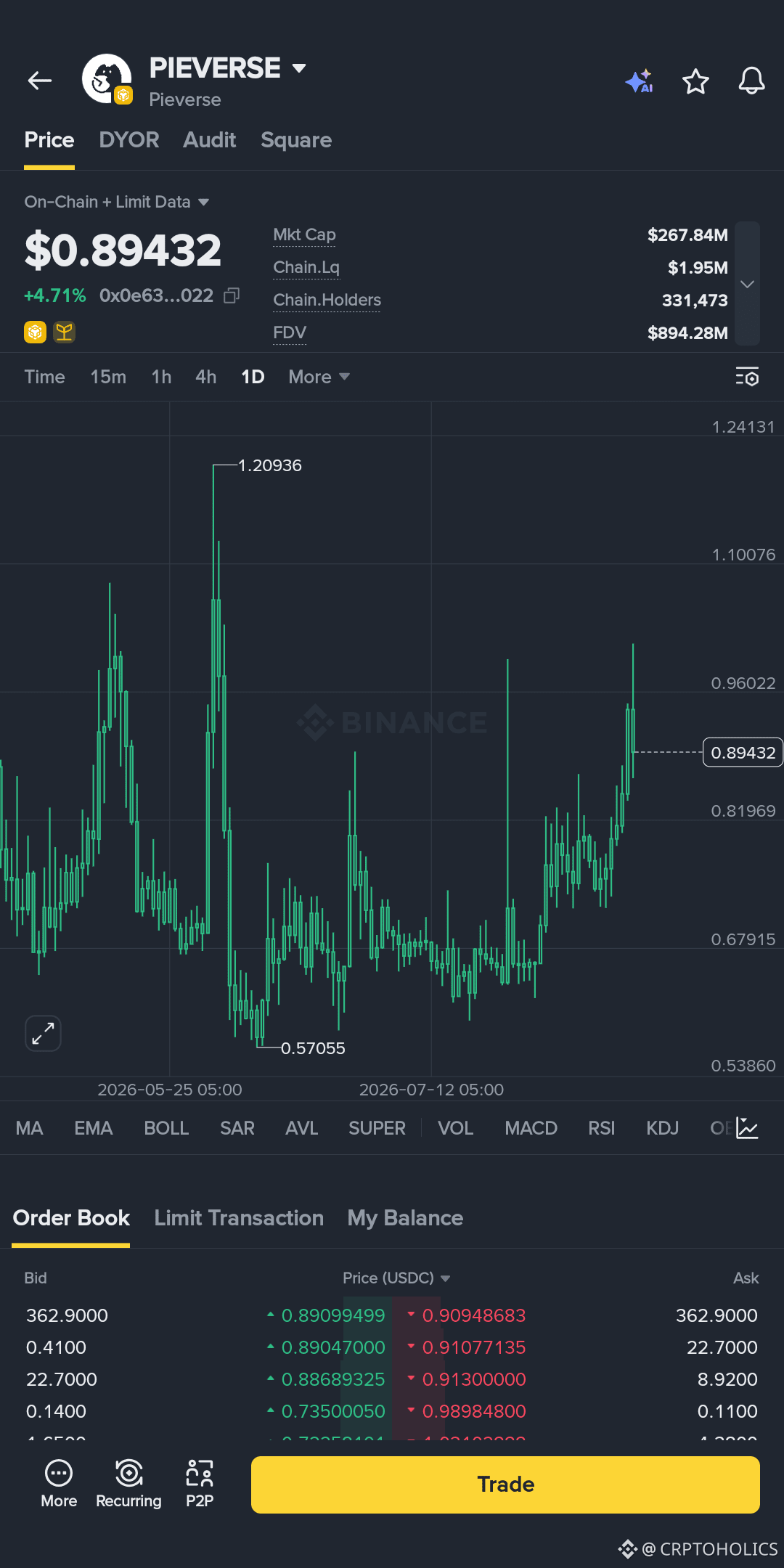Switch to the Audit tab

click(x=210, y=140)
